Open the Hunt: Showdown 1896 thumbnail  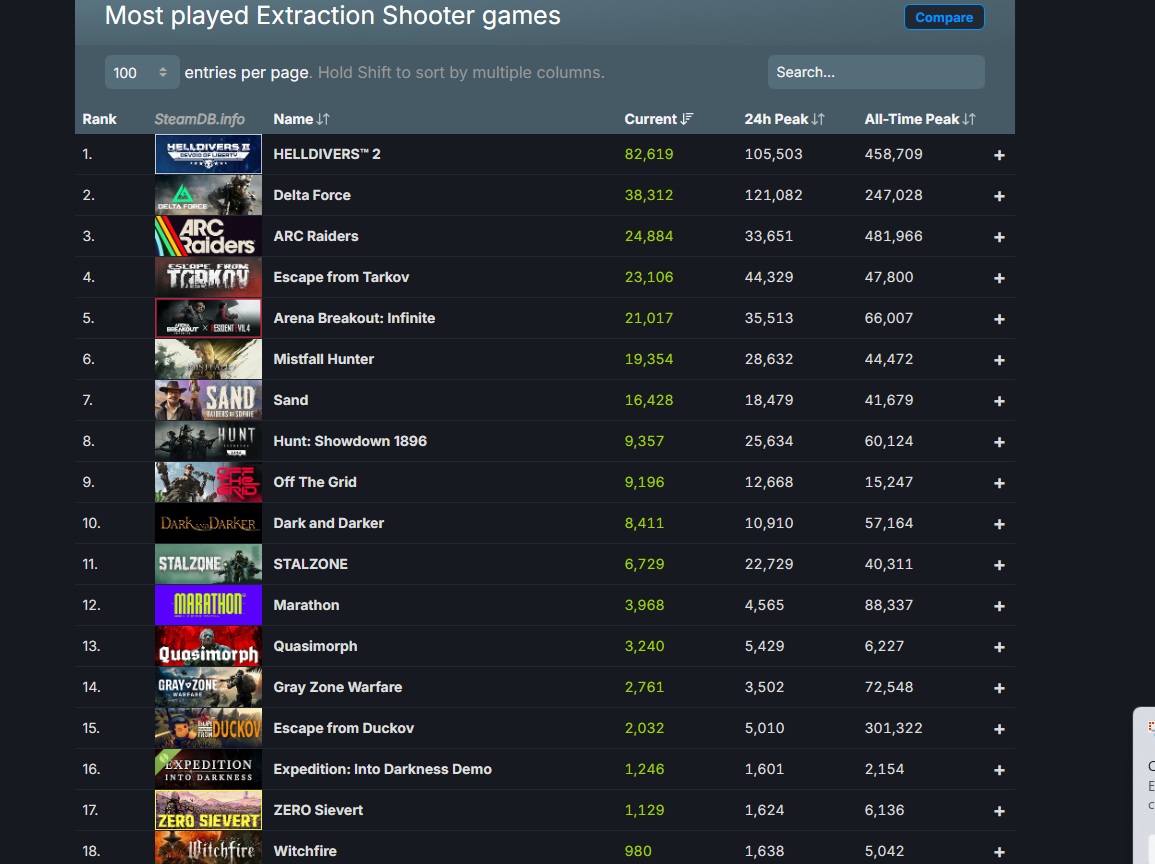coord(208,441)
